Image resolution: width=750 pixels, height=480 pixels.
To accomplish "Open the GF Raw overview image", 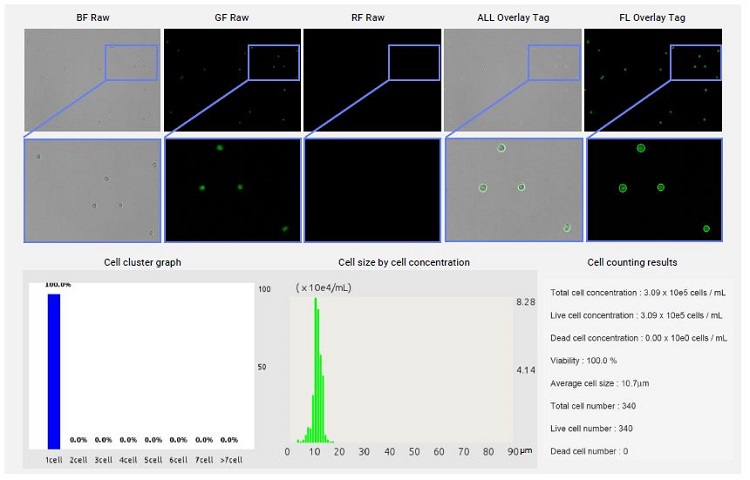I will pyautogui.click(x=232, y=80).
